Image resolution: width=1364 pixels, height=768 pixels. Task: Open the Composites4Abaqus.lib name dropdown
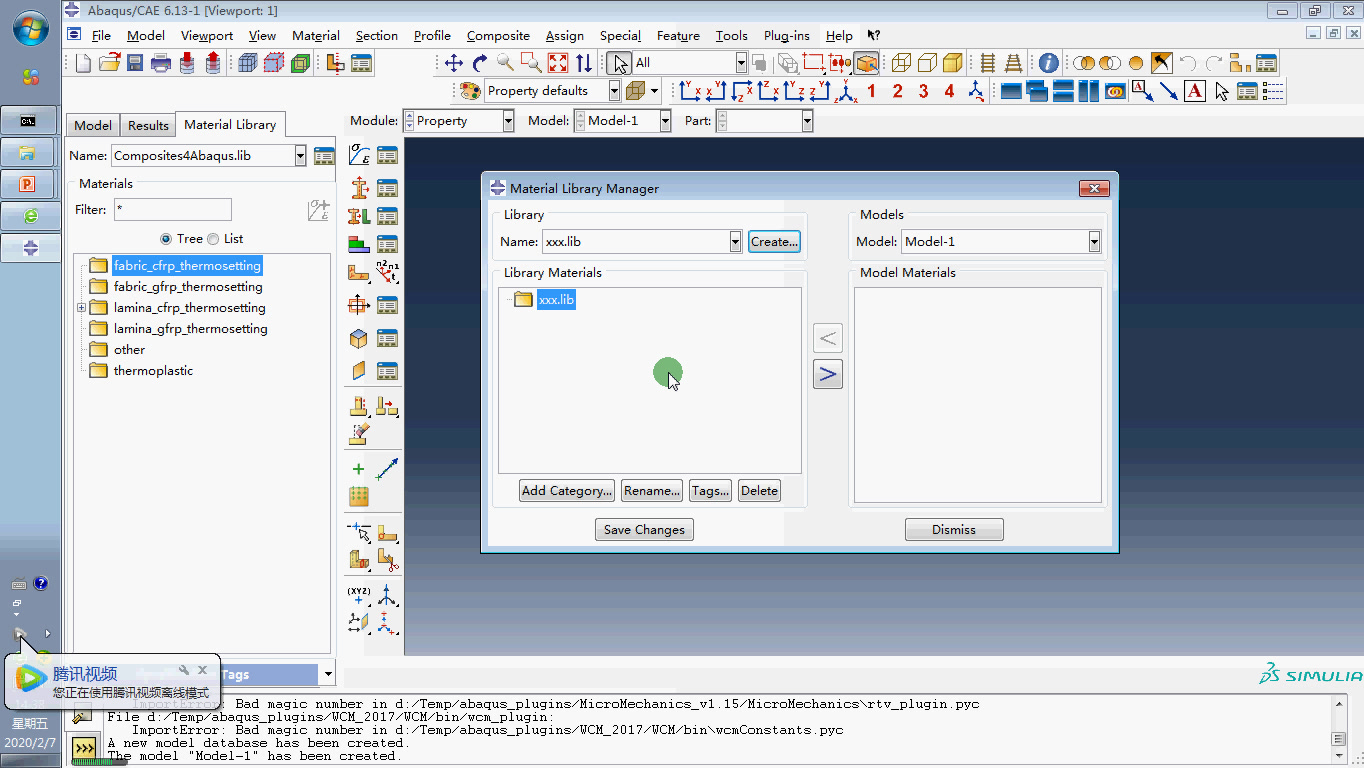pyautogui.click(x=300, y=156)
